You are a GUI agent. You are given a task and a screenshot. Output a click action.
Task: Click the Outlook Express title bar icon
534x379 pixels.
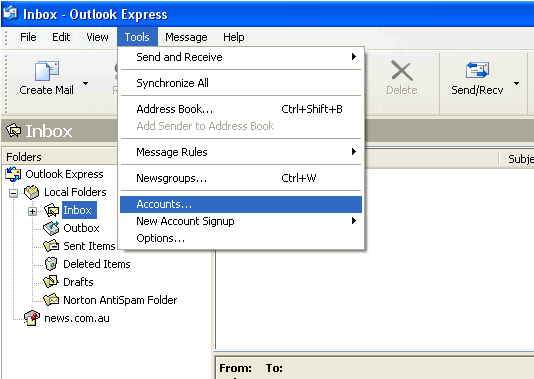pyautogui.click(x=10, y=13)
